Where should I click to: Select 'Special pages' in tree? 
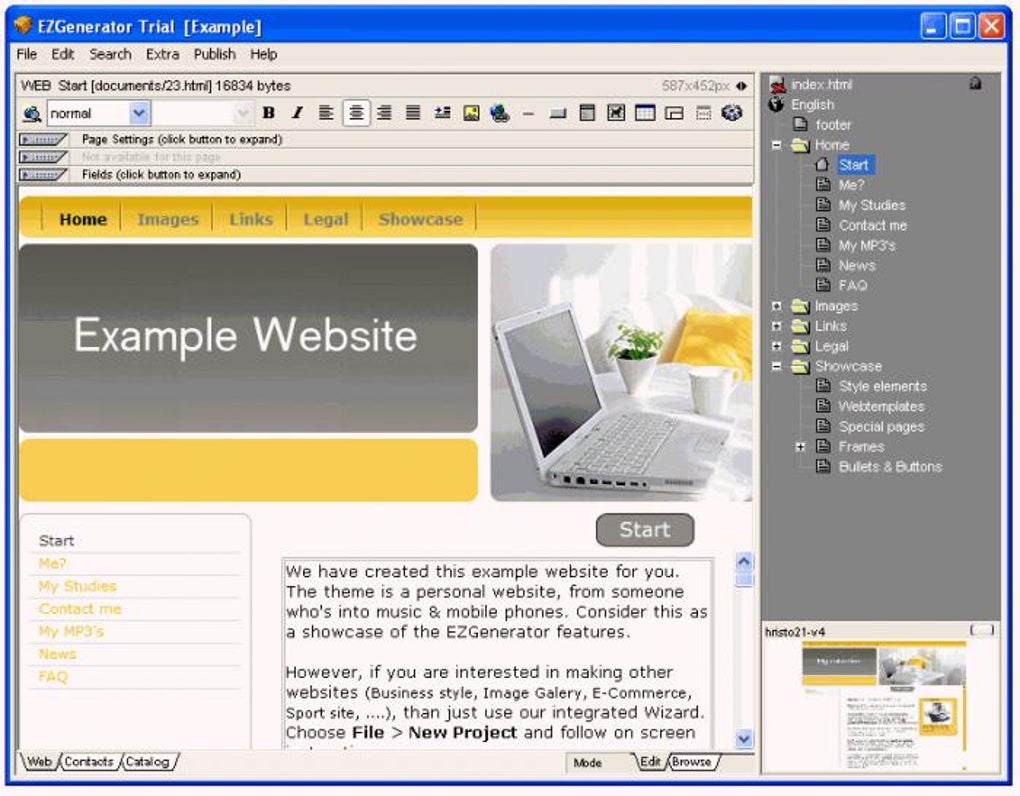tap(881, 427)
